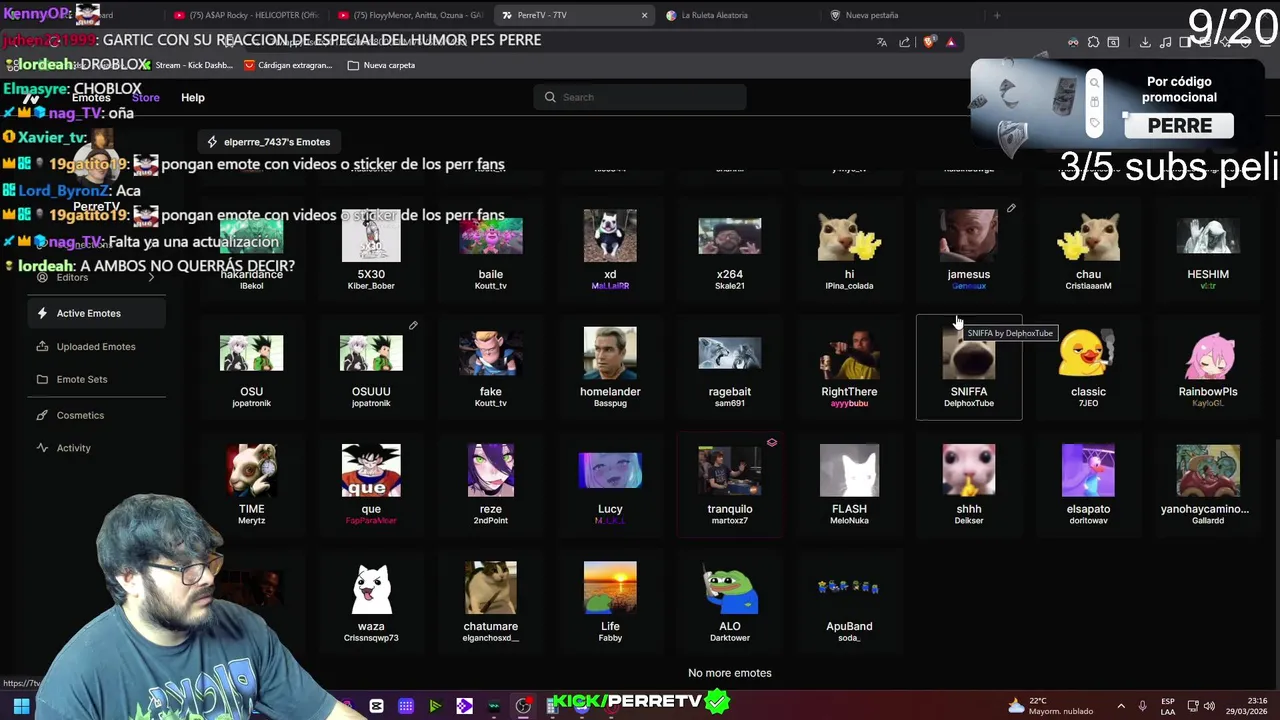The width and height of the screenshot is (1280, 720).
Task: Open the tranquilo emote
Action: tap(730, 485)
